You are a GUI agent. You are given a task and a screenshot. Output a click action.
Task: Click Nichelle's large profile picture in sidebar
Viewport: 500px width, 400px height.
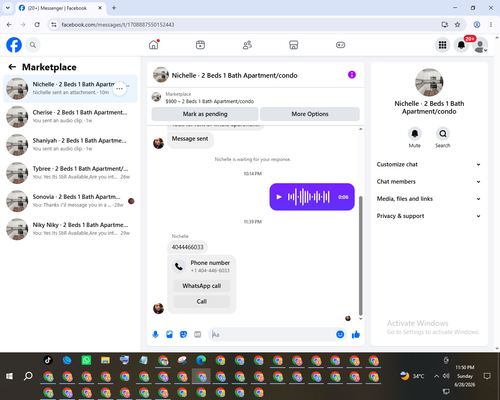coord(429,82)
